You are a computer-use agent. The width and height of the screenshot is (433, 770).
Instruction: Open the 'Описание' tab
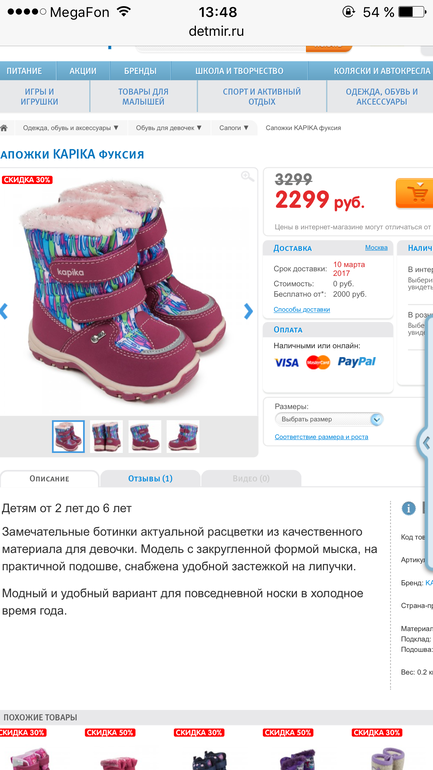pyautogui.click(x=49, y=478)
